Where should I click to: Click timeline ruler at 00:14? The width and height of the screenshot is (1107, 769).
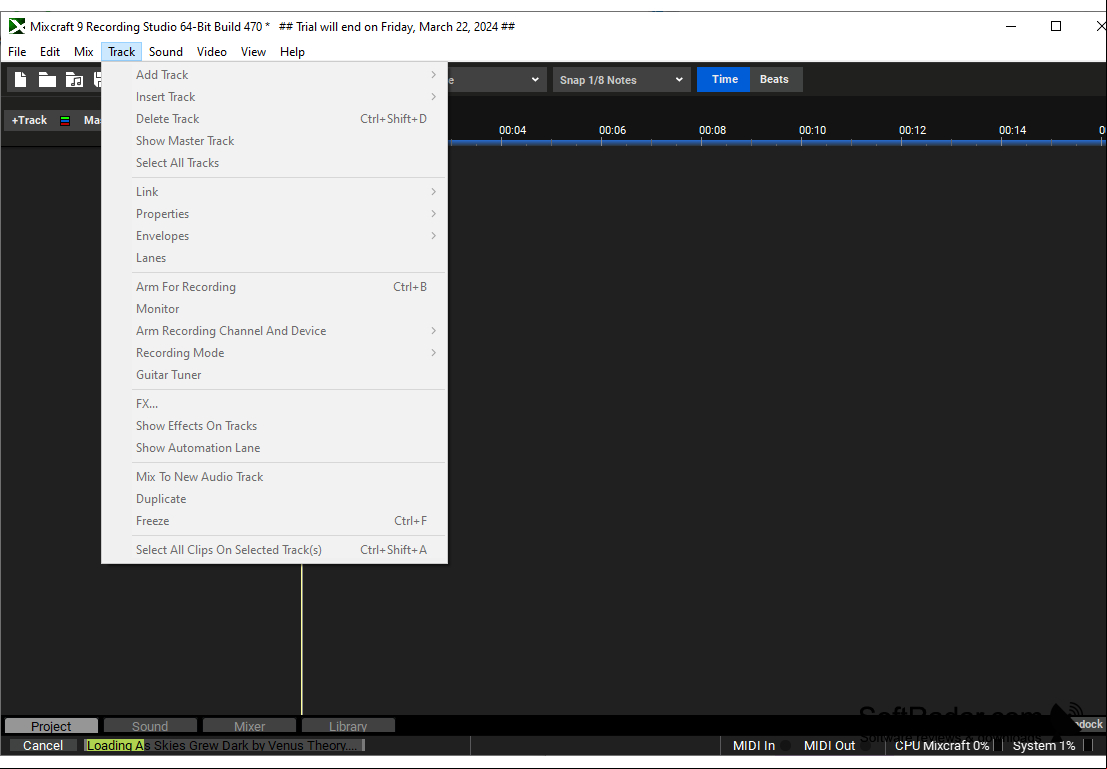(x=1012, y=131)
